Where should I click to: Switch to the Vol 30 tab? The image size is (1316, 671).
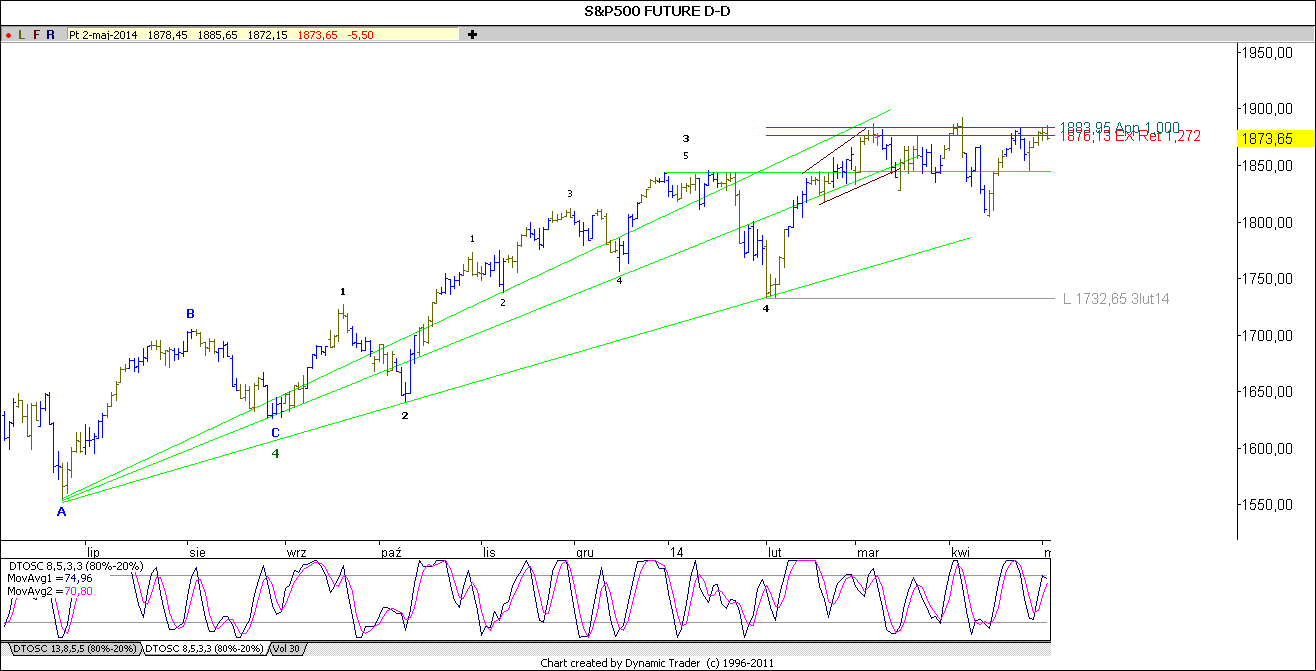[286, 648]
